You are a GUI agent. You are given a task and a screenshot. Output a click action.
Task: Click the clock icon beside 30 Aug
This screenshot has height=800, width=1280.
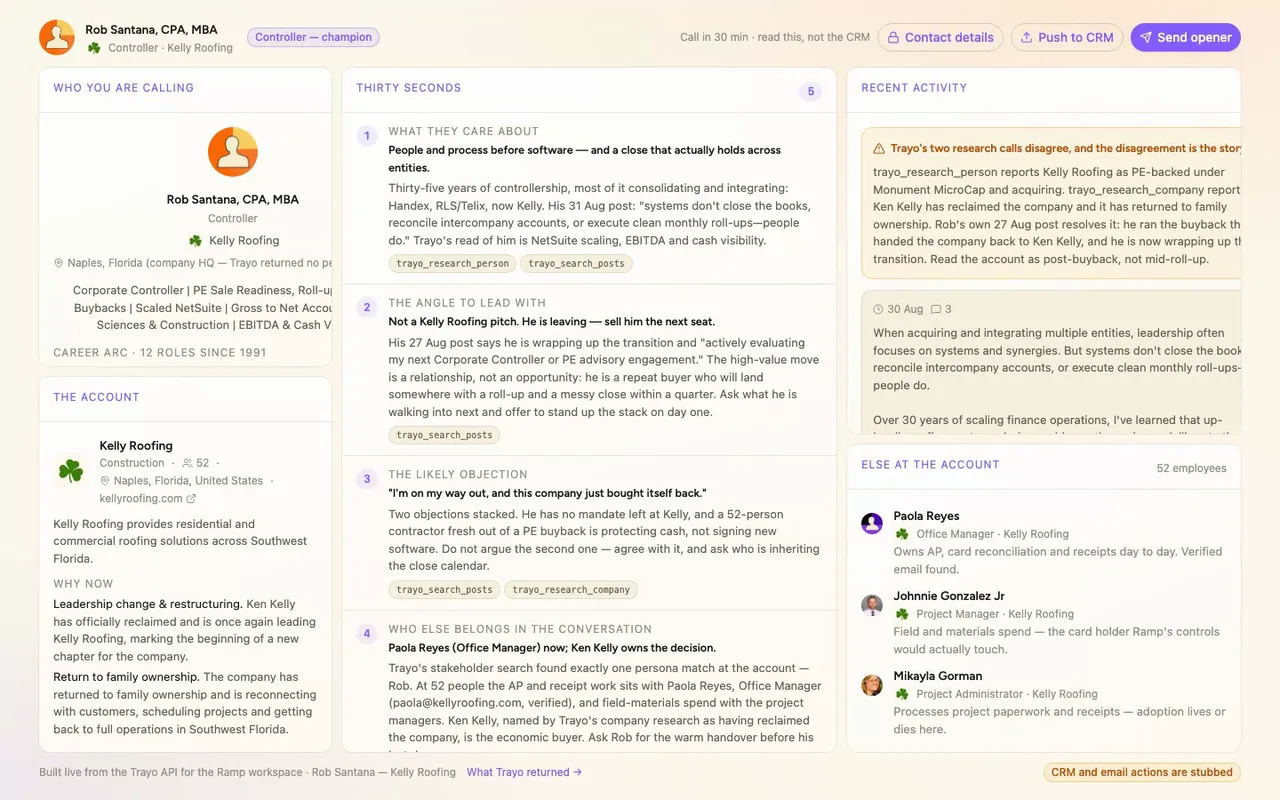878,309
